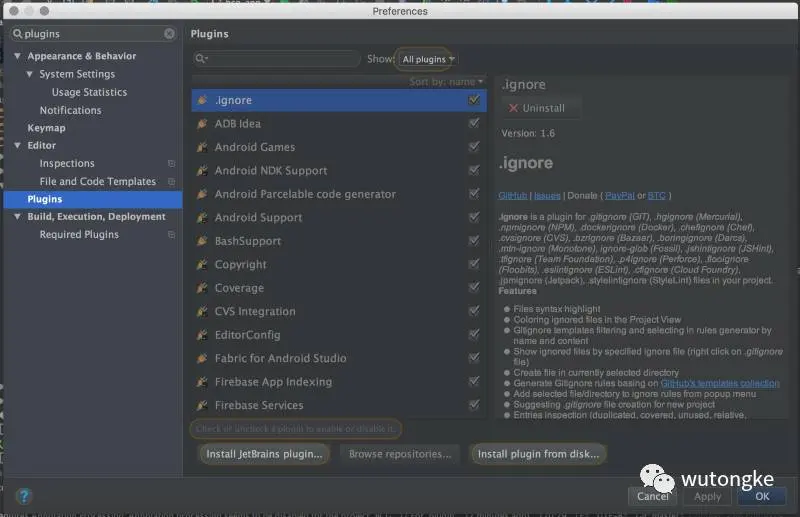
Task: Toggle Android Parcelable code generator checkbox
Action: (x=474, y=193)
